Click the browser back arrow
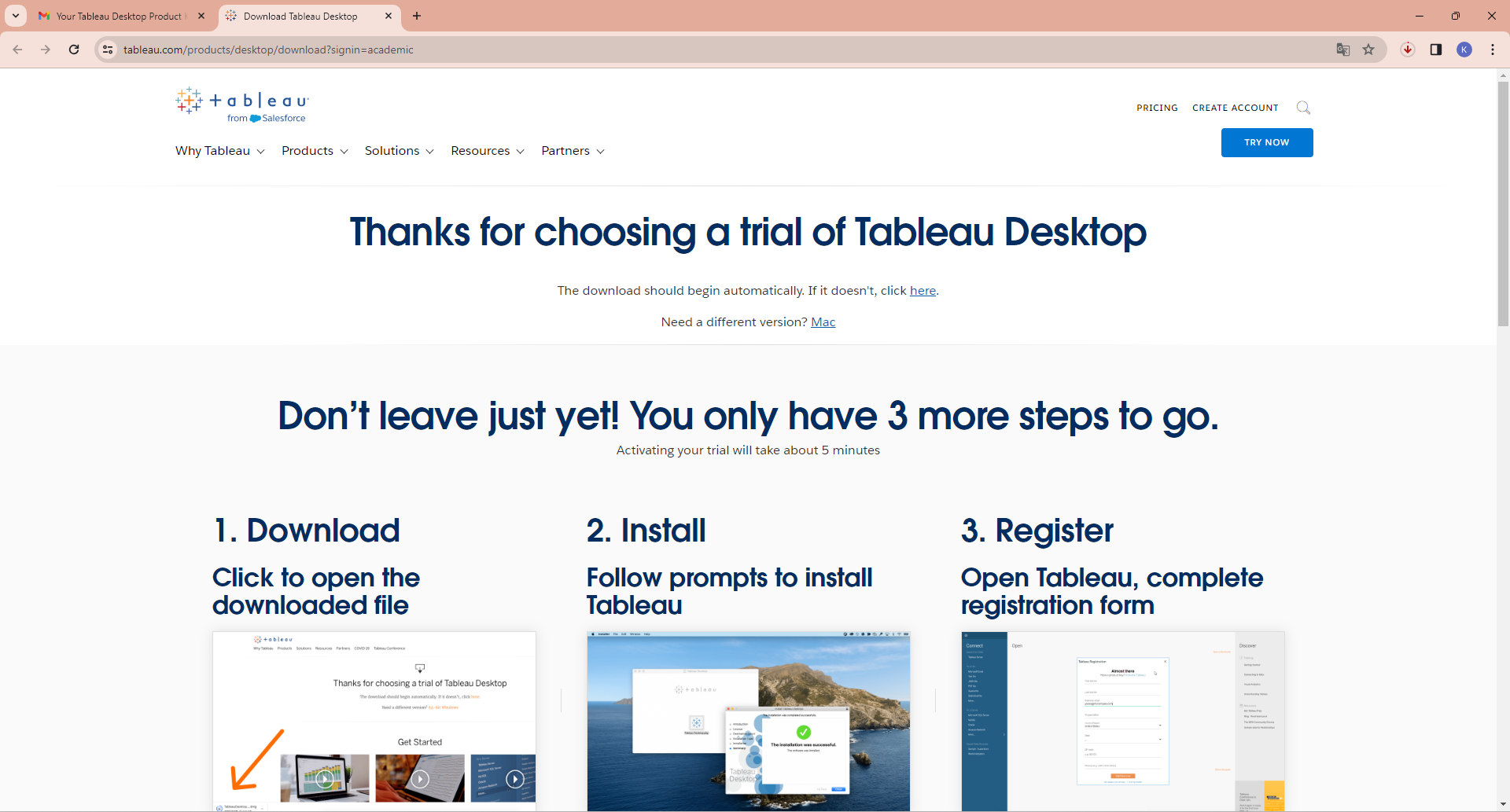 point(17,50)
